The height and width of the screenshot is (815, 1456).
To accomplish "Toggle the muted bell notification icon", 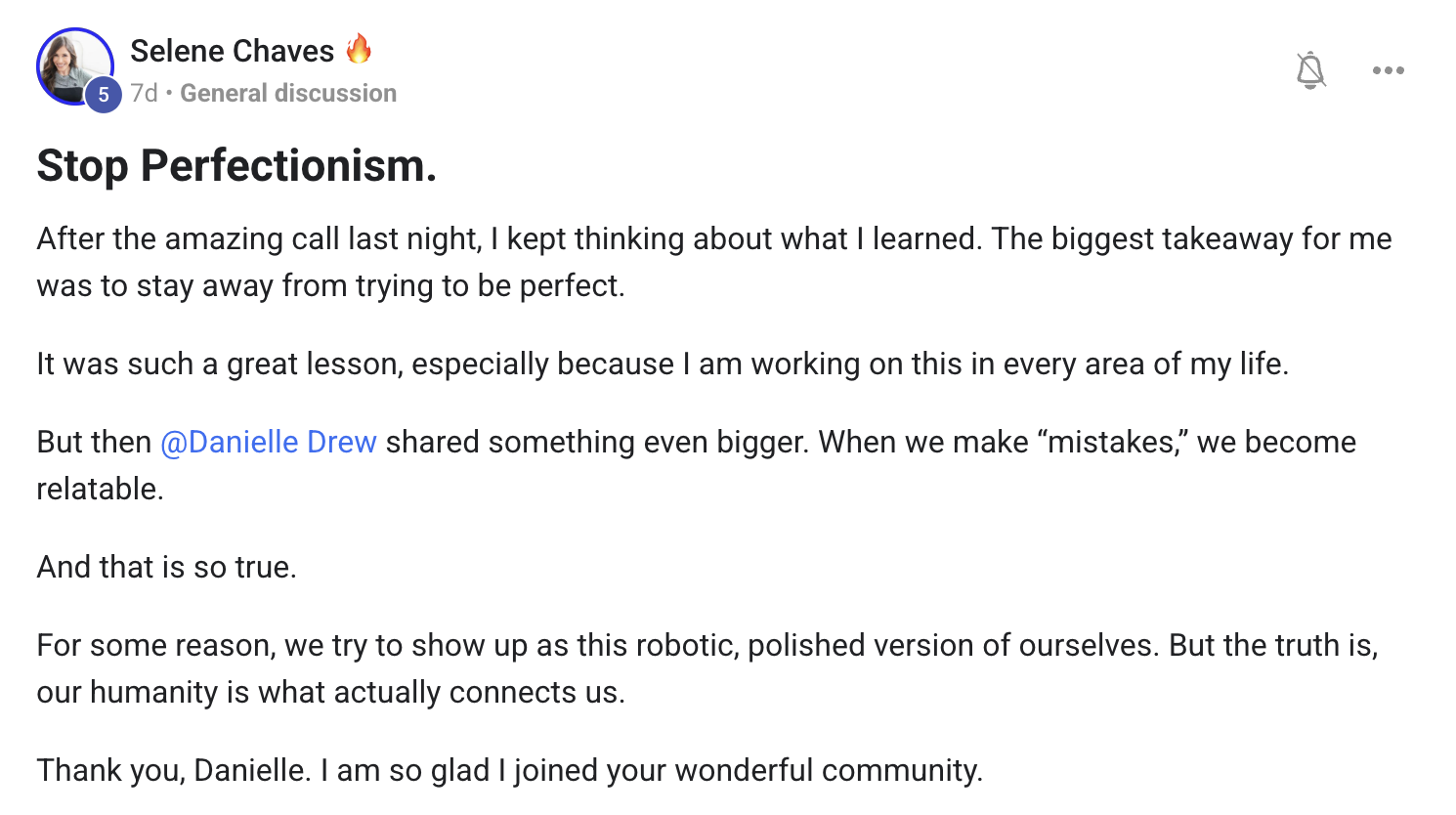I will pos(1310,70).
